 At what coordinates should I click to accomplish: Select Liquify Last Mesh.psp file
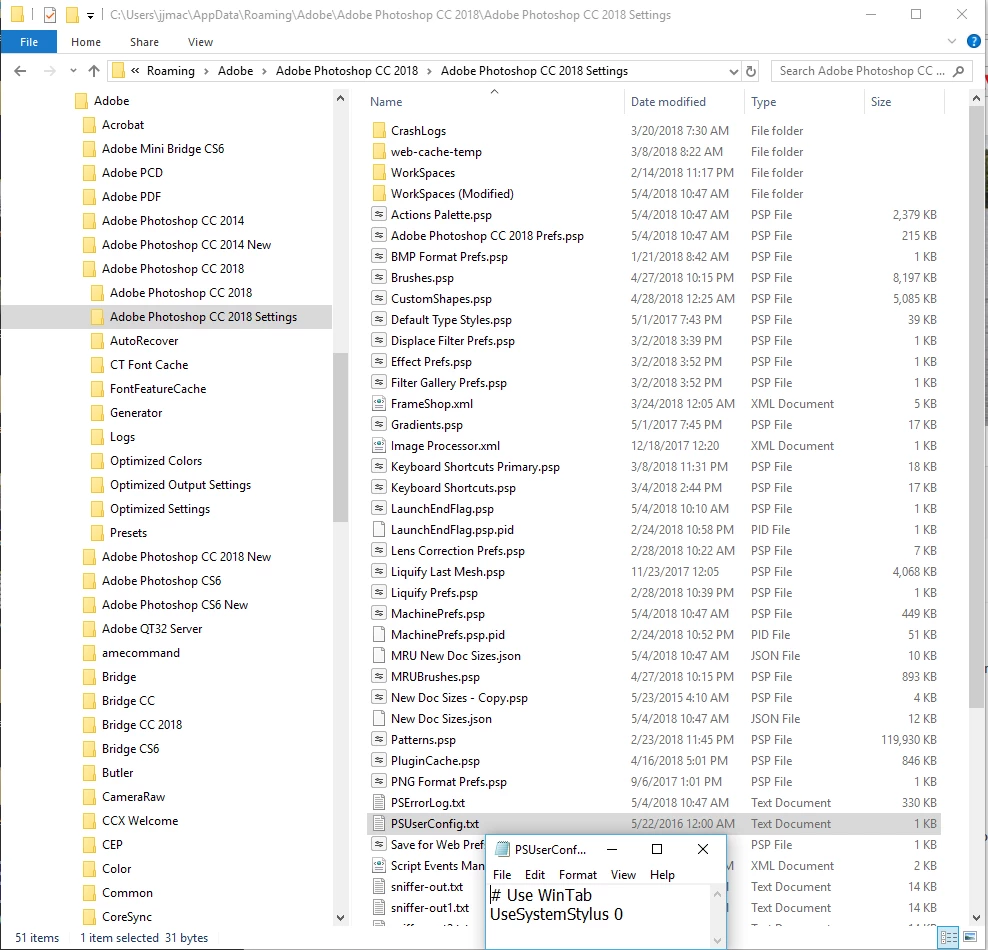pos(448,571)
